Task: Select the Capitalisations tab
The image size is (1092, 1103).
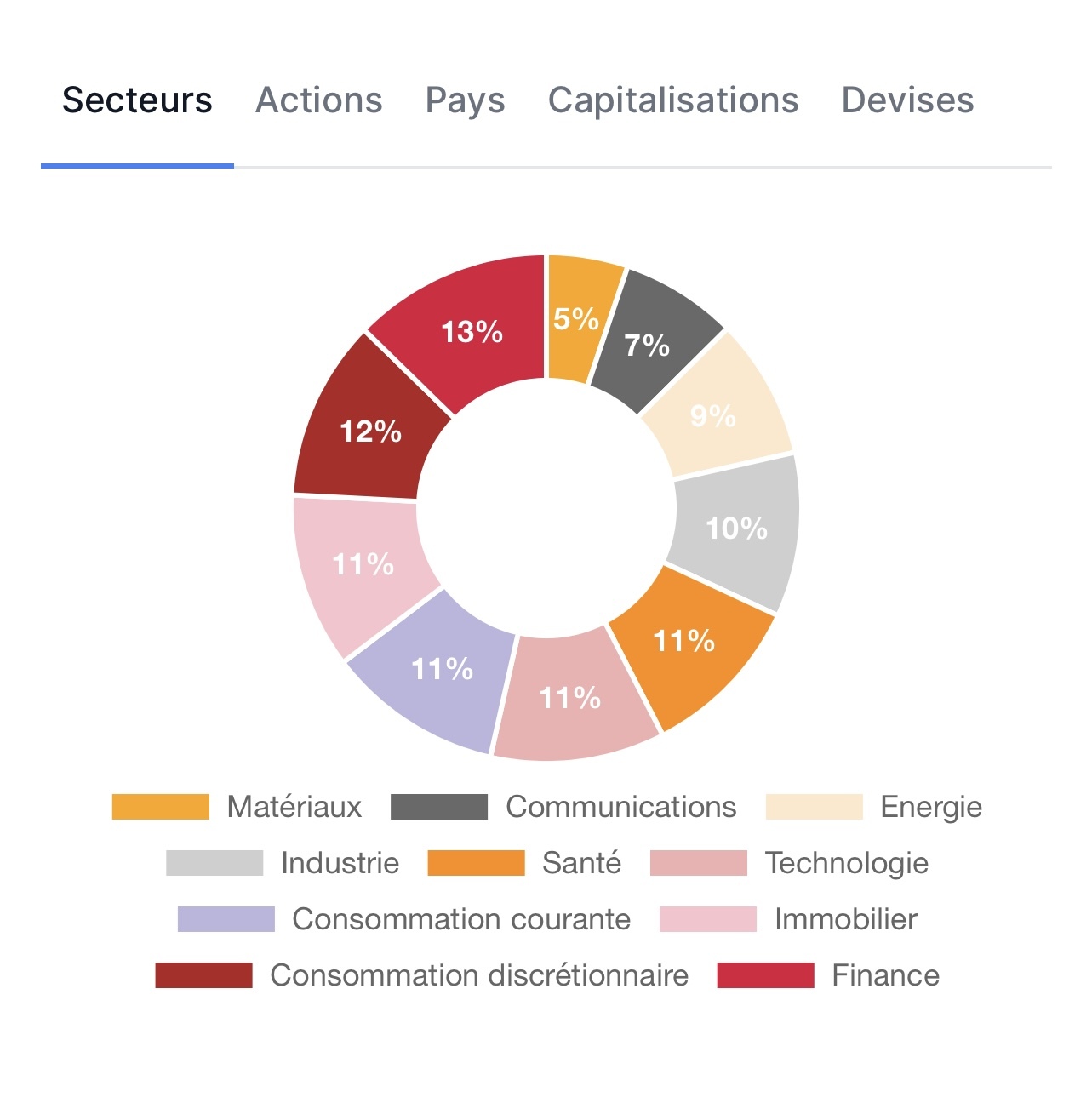Action: coord(673,100)
